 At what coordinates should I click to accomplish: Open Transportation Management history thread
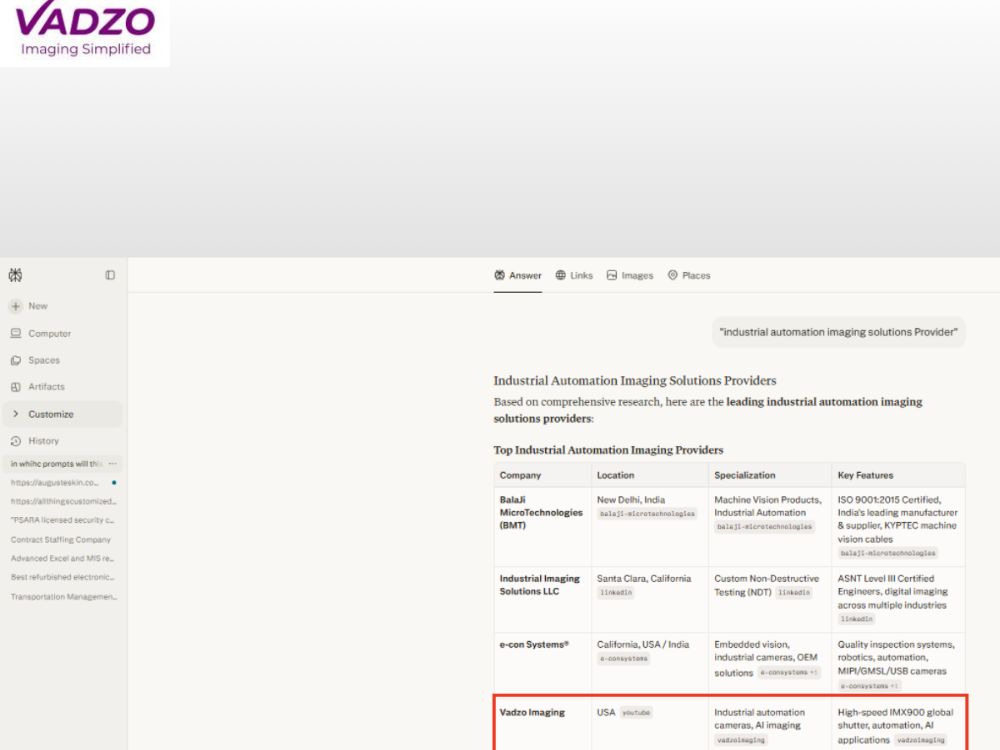pos(64,597)
